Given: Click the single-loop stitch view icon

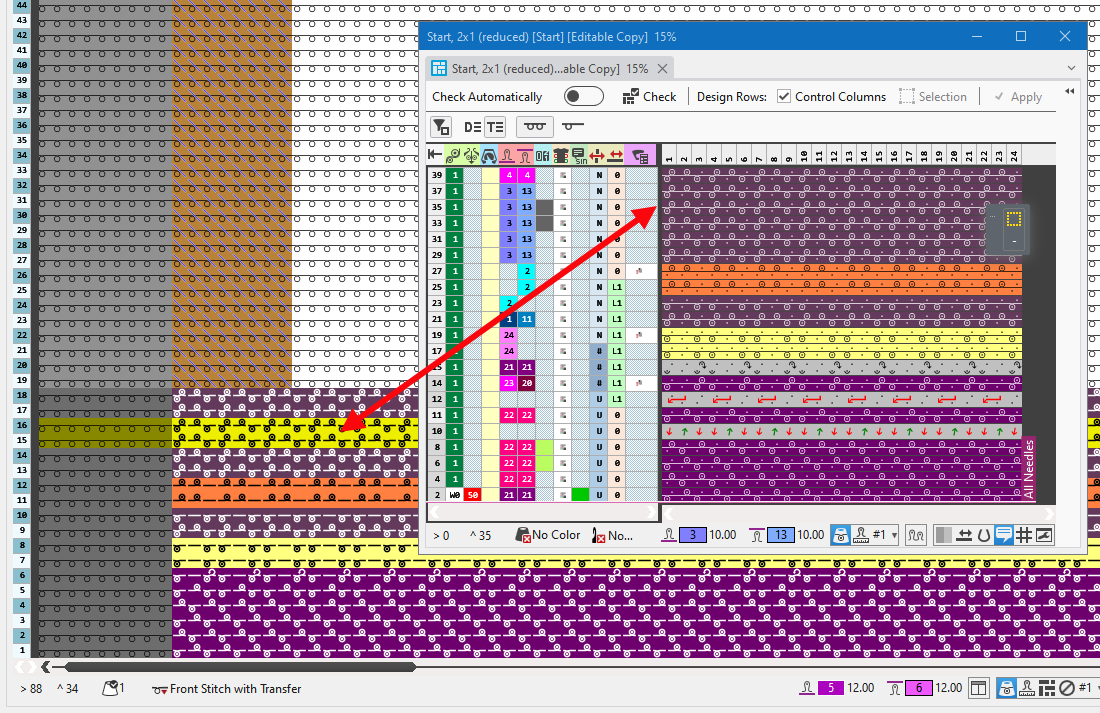Looking at the screenshot, I should (x=573, y=127).
